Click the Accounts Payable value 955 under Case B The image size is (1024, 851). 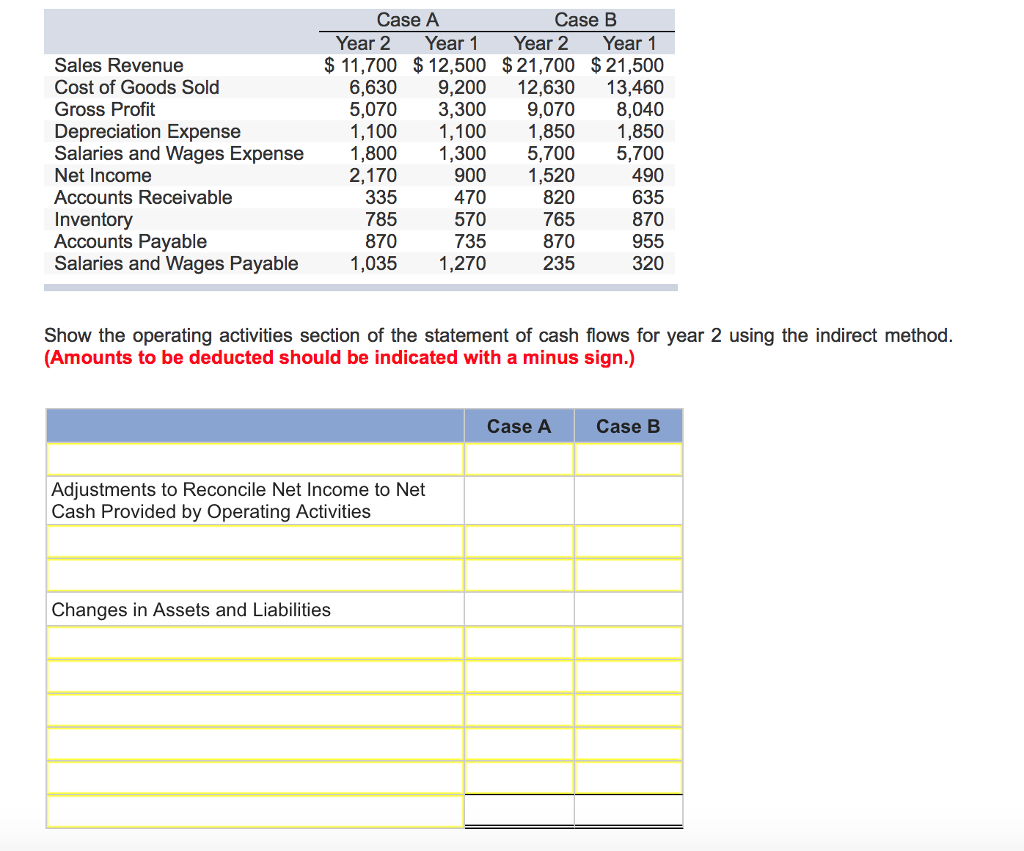click(648, 241)
